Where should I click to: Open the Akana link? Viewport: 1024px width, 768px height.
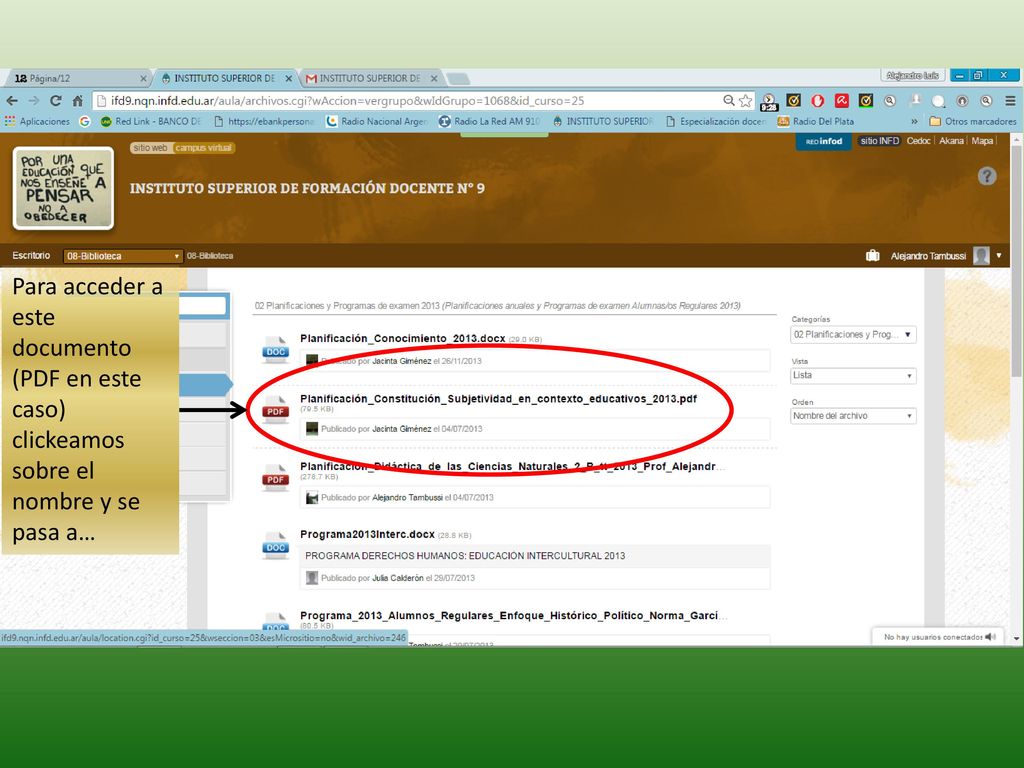pyautogui.click(x=951, y=141)
